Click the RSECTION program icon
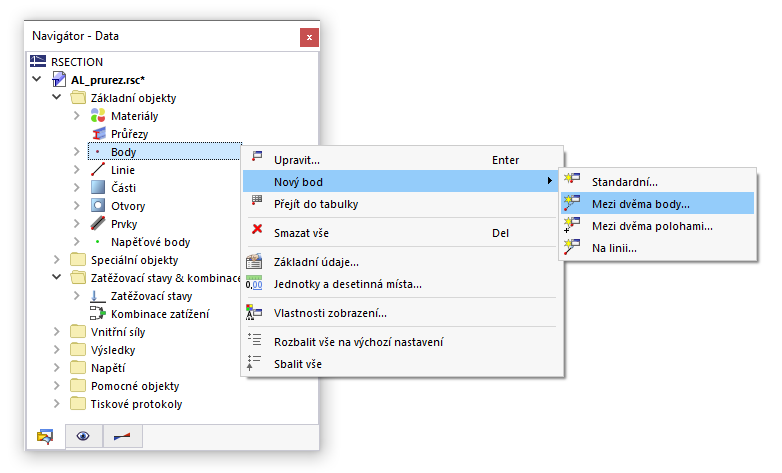Screen dimensions: 782x473 (38, 61)
